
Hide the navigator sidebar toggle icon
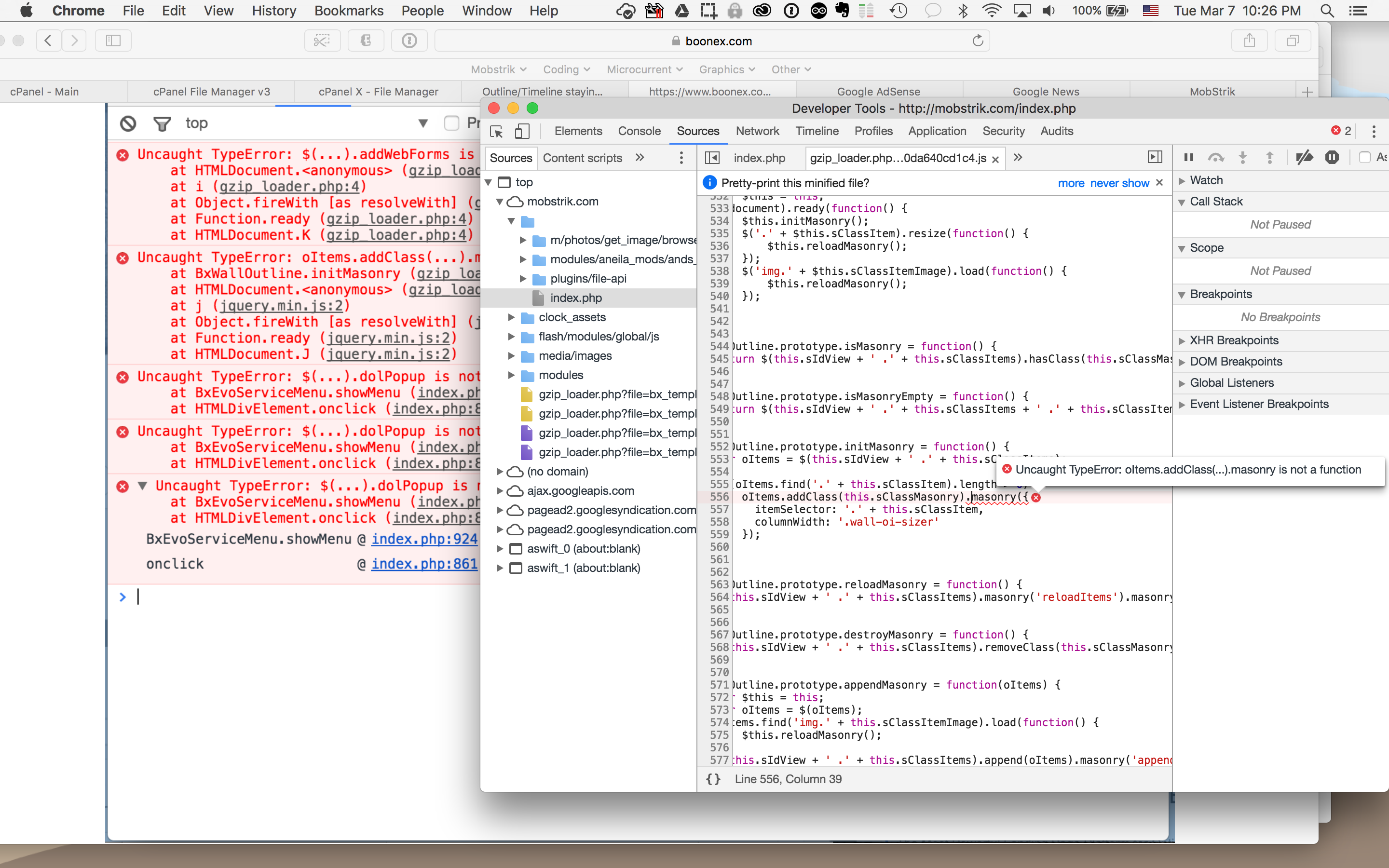pos(712,157)
